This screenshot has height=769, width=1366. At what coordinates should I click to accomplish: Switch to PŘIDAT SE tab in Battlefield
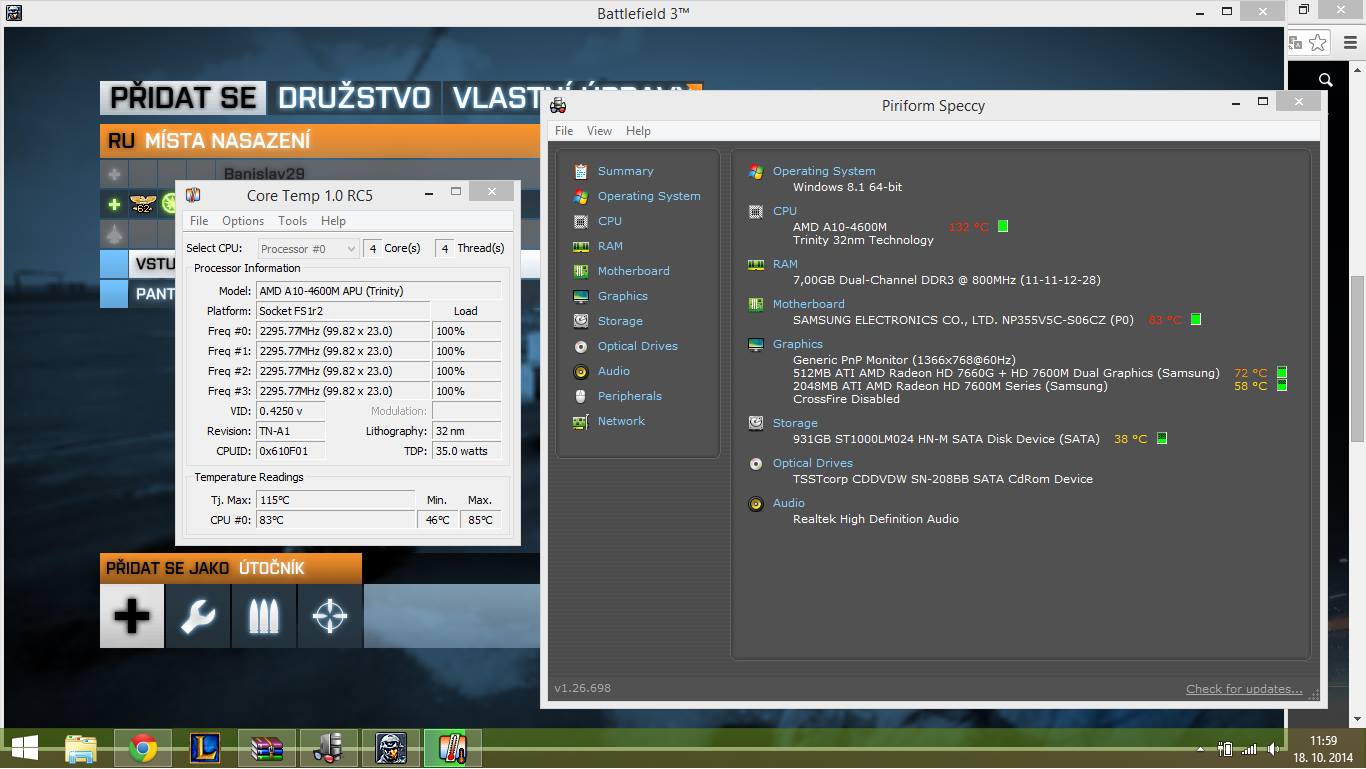(183, 98)
